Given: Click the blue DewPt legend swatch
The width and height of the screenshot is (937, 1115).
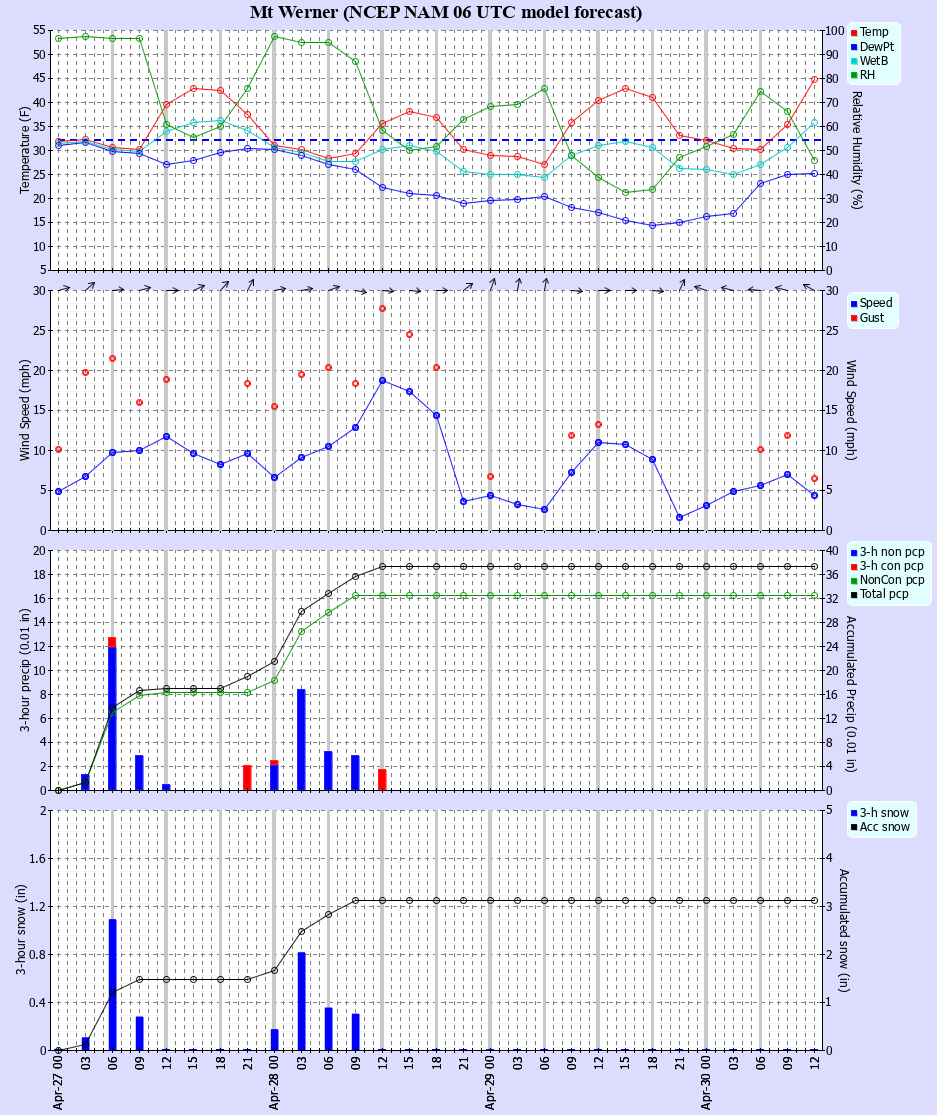Looking at the screenshot, I should (854, 47).
